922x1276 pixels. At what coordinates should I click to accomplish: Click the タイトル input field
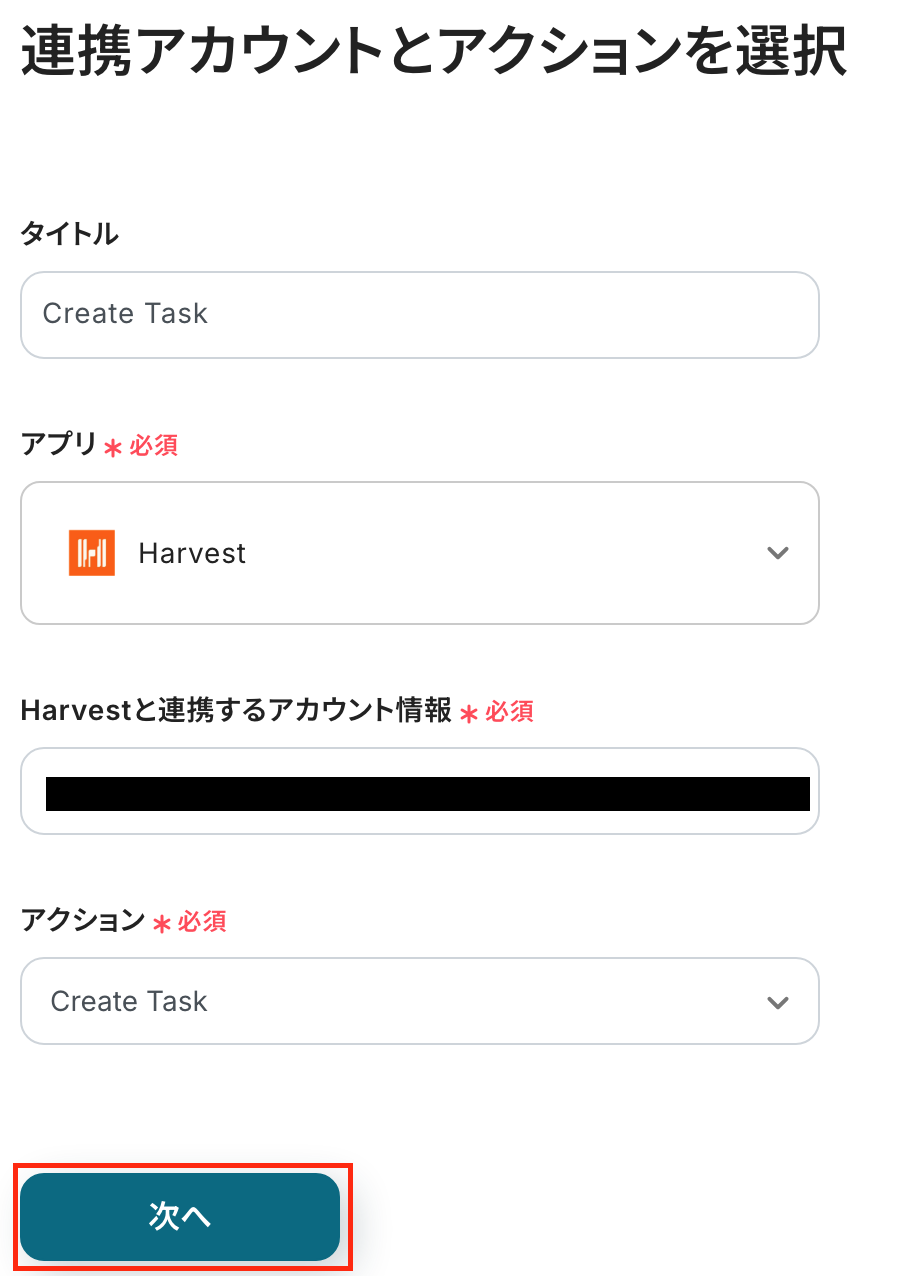pyautogui.click(x=420, y=315)
